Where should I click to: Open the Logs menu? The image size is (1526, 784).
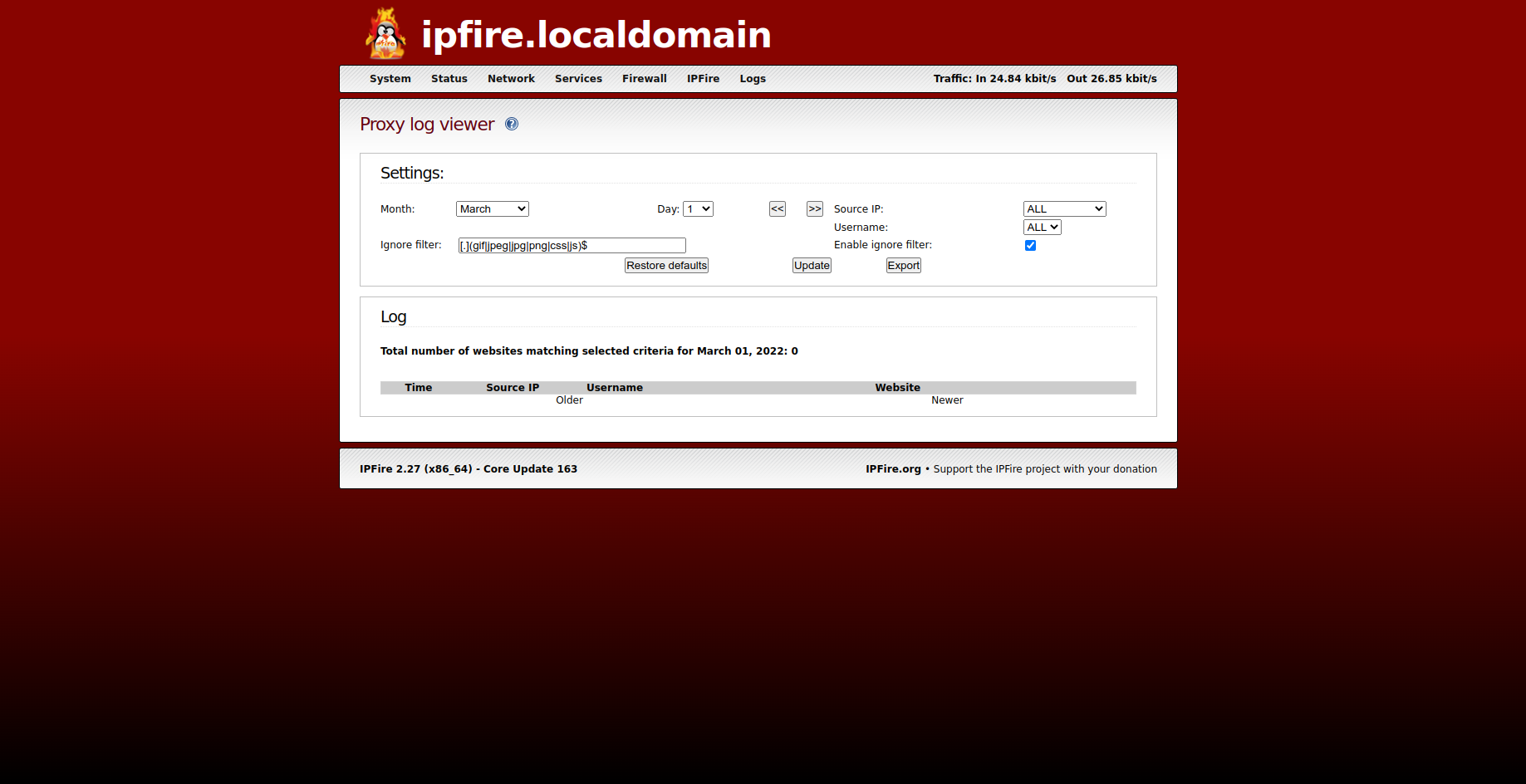pos(753,79)
